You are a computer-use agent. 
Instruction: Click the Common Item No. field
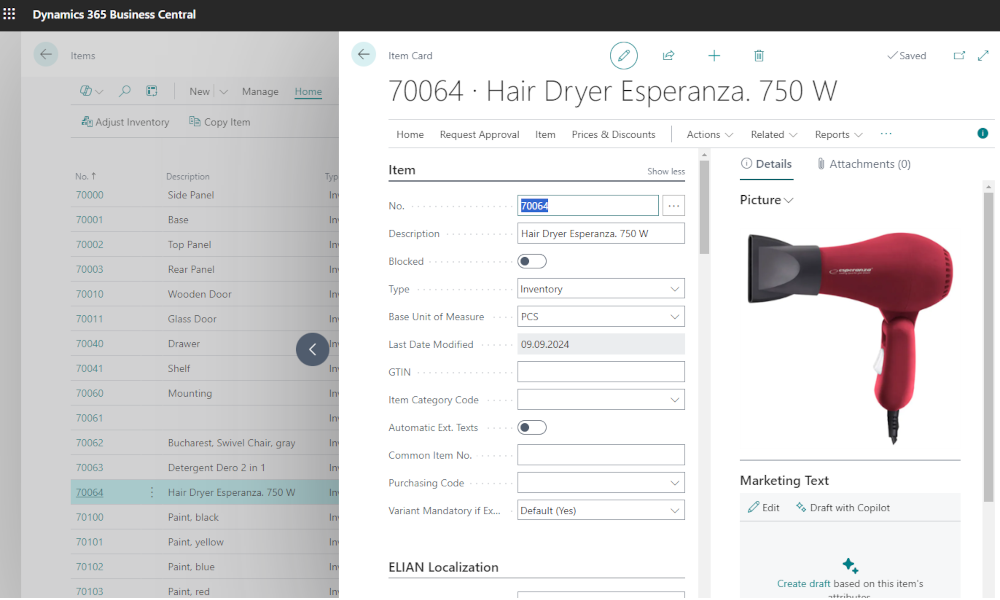[x=601, y=455]
